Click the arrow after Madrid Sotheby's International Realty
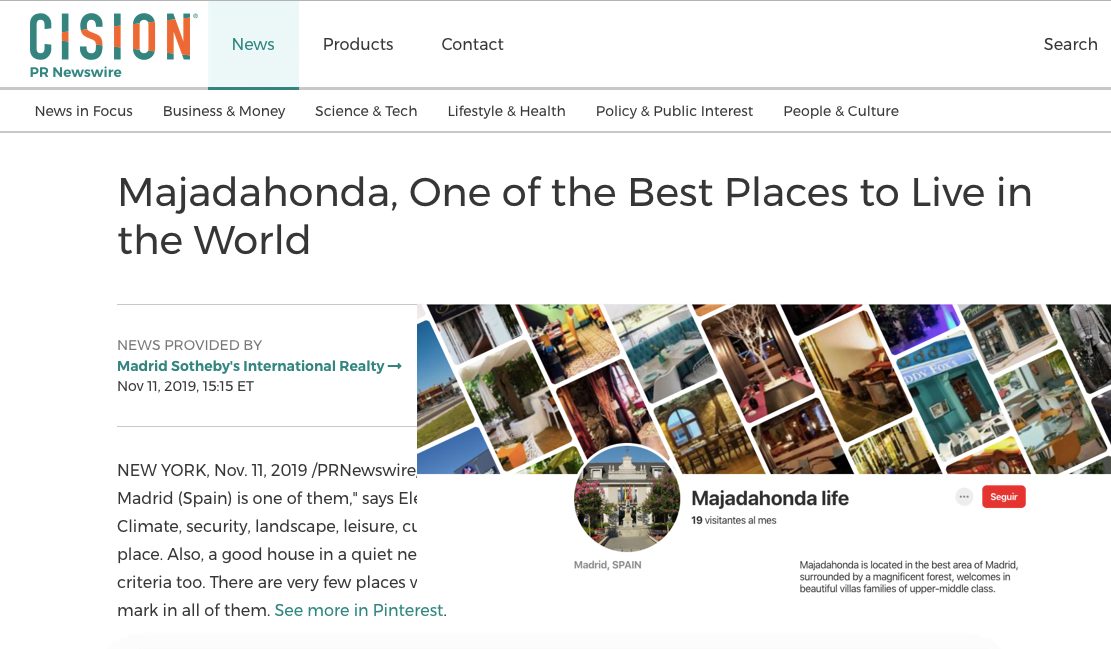 (395, 366)
